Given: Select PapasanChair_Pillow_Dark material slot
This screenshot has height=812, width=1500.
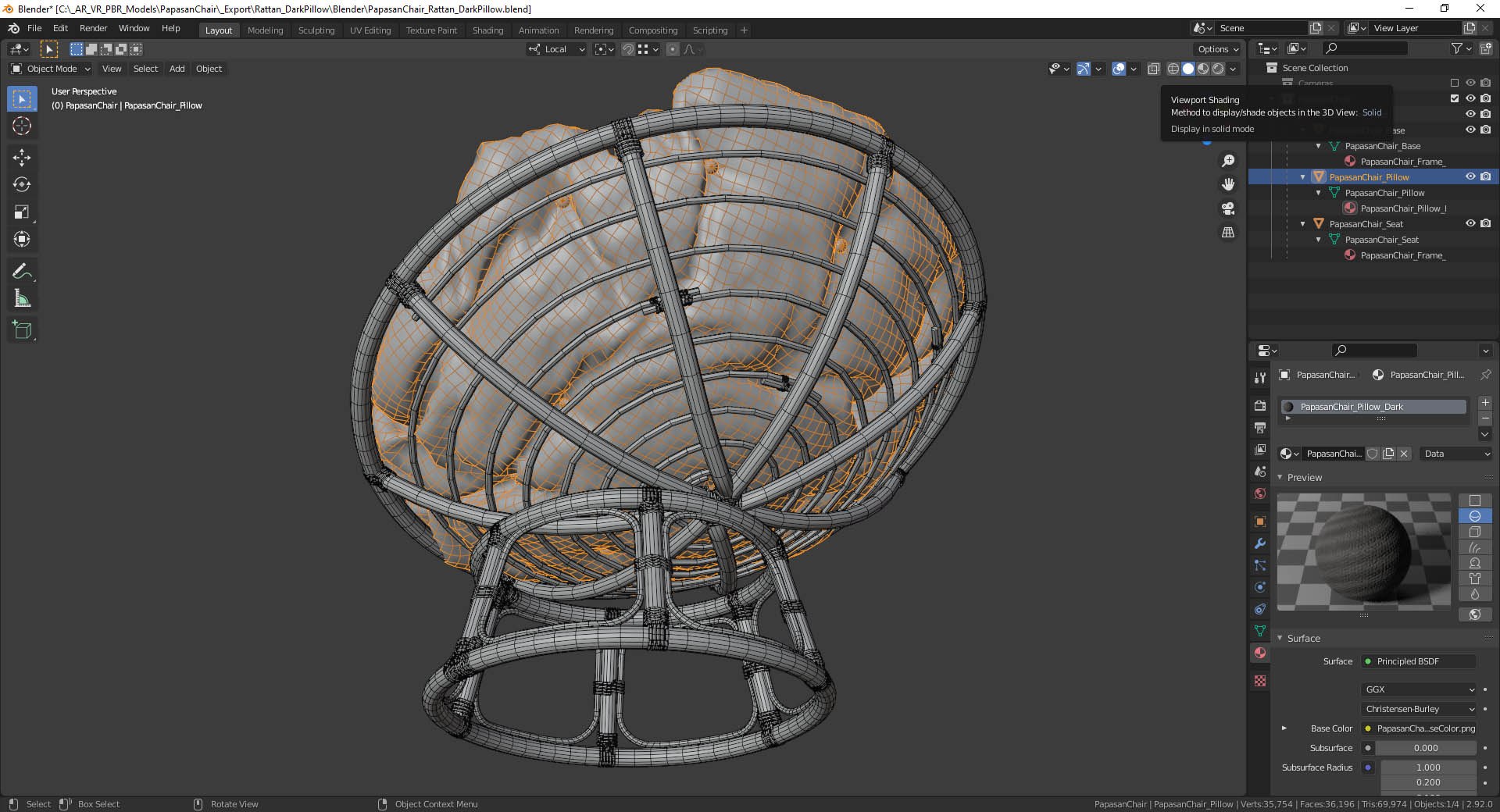Looking at the screenshot, I should point(1373,407).
